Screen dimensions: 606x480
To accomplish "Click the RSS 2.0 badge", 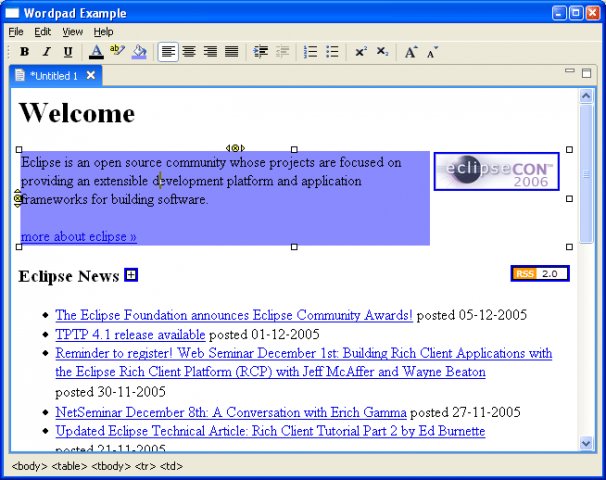I will coord(540,274).
